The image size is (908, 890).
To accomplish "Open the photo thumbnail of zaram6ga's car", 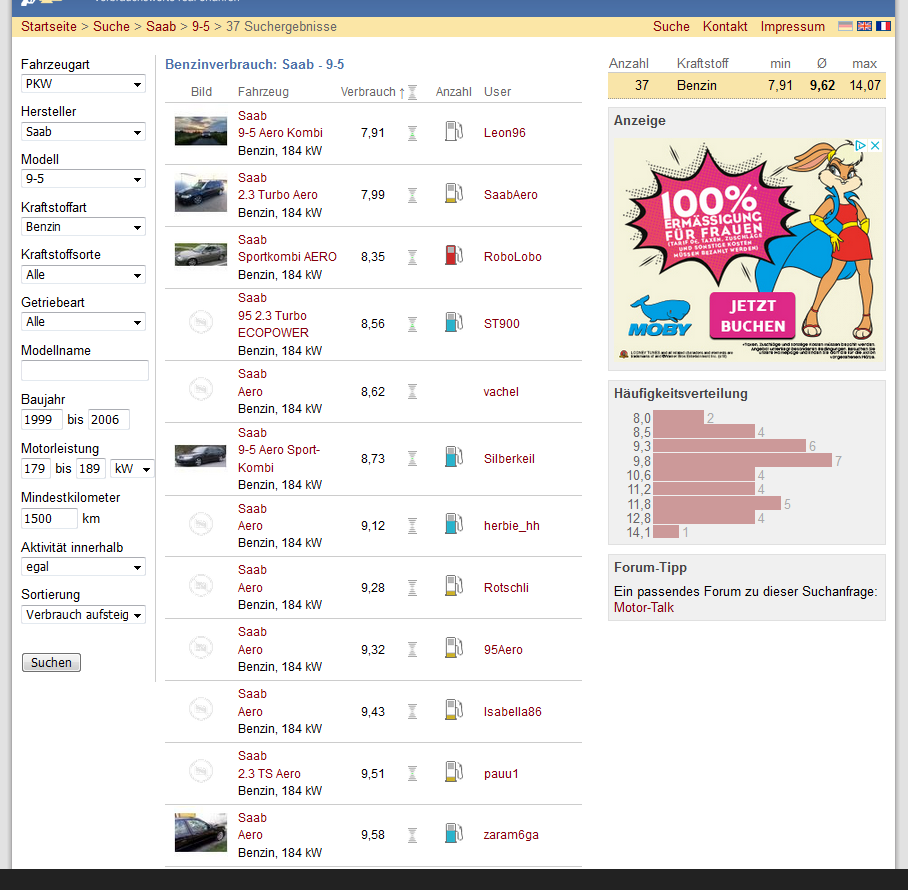I will 201,833.
